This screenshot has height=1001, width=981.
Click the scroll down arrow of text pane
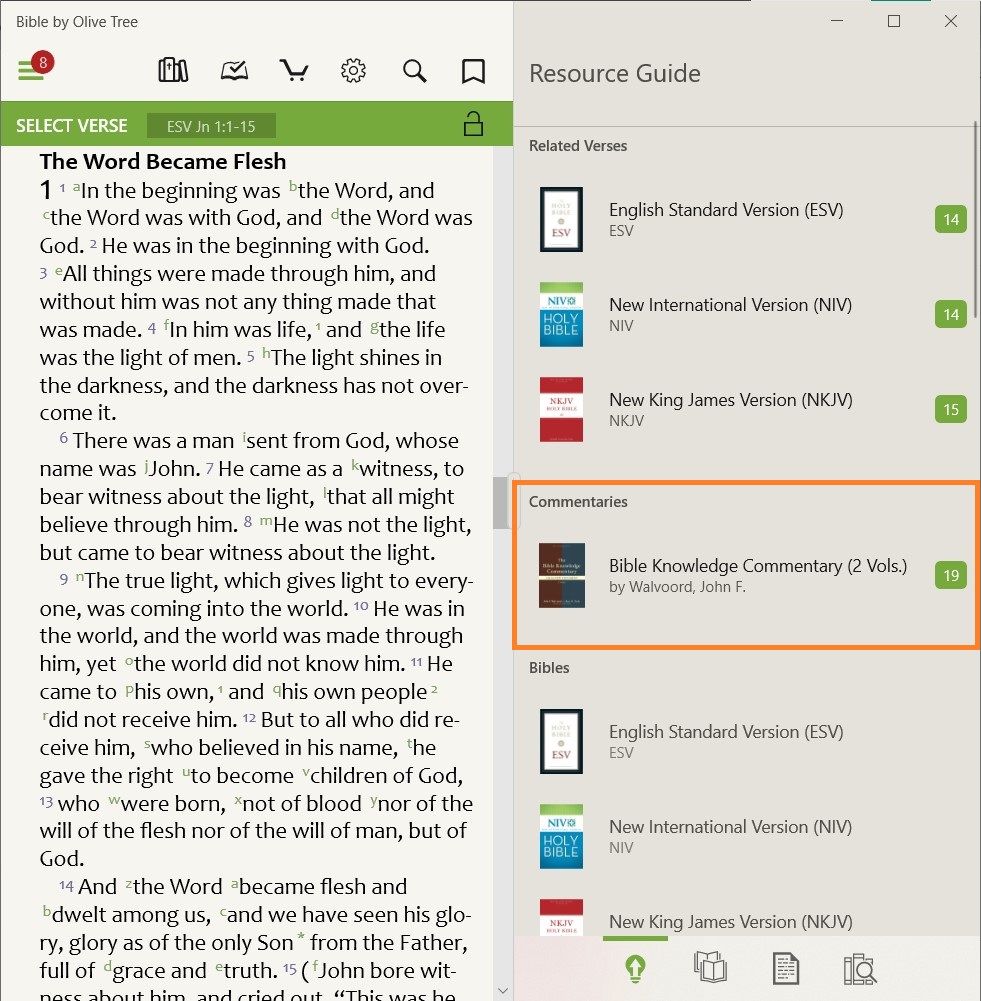pyautogui.click(x=503, y=991)
